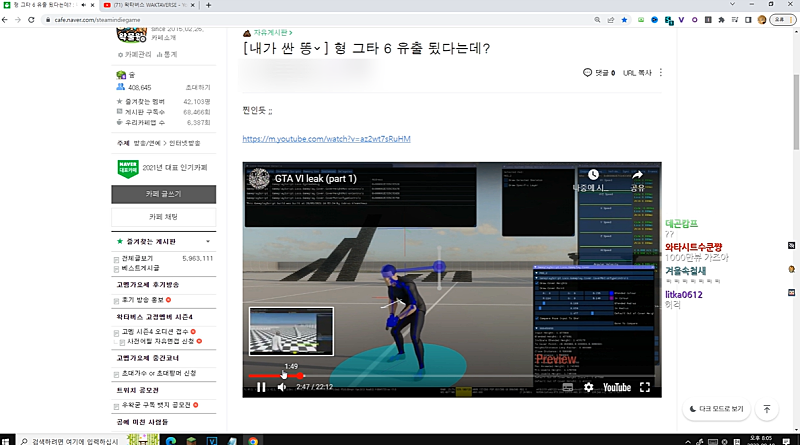Open the 통계 statistics link
The image size is (800, 445).
pos(167,54)
